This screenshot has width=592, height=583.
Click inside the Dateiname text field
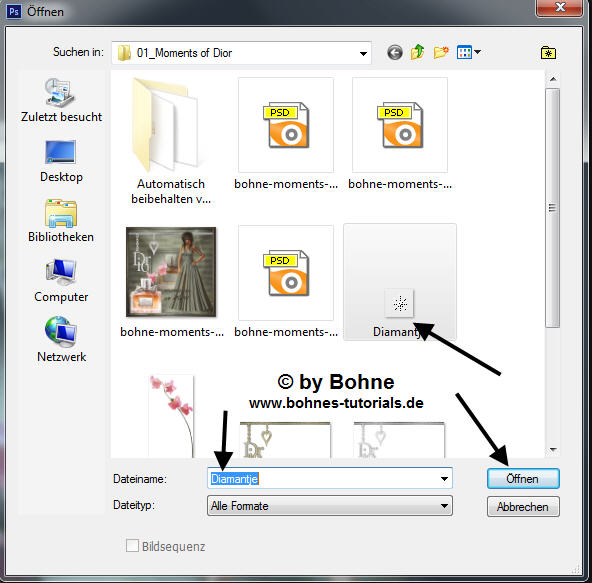coord(323,479)
